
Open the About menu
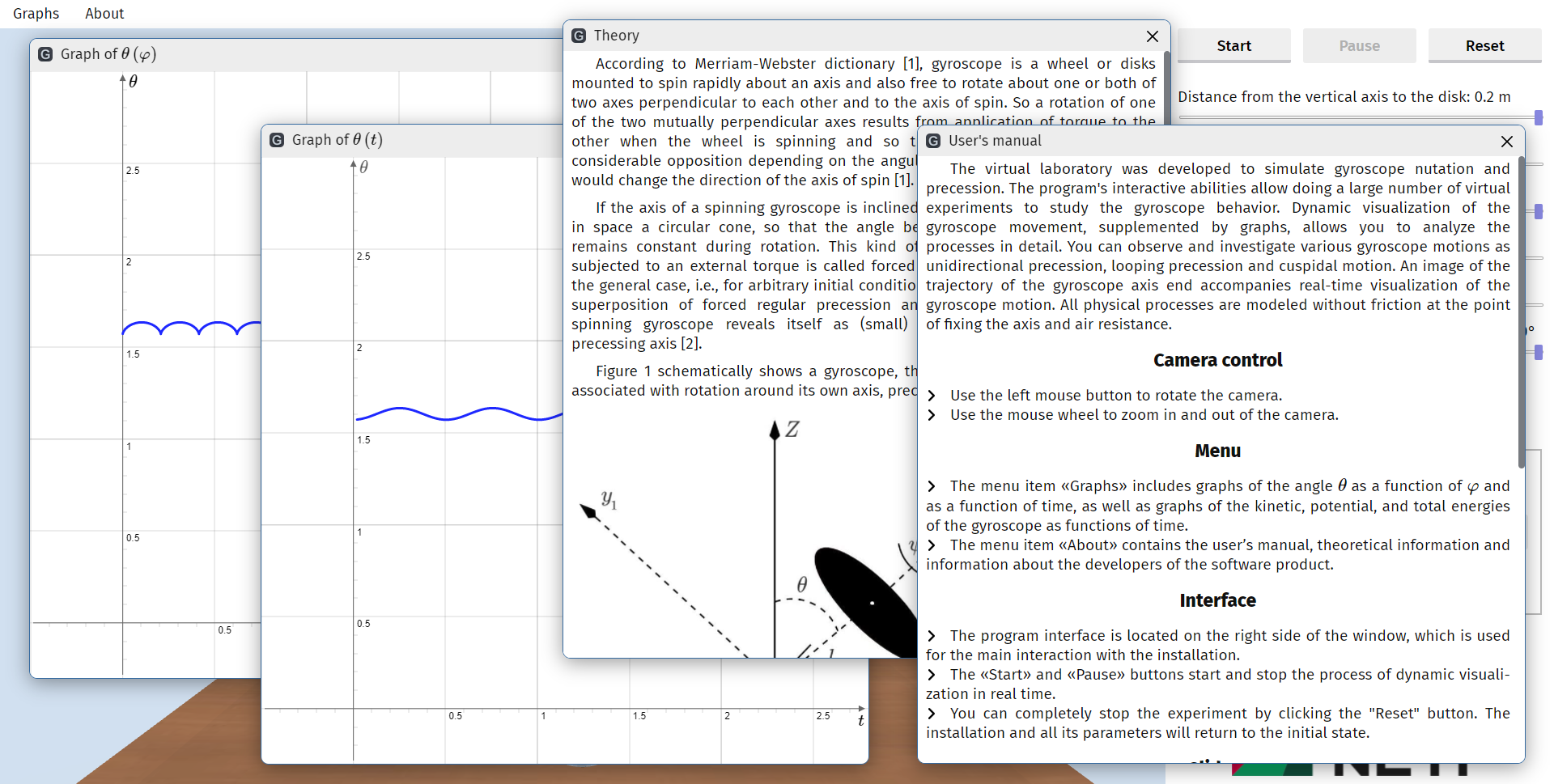pyautogui.click(x=104, y=13)
